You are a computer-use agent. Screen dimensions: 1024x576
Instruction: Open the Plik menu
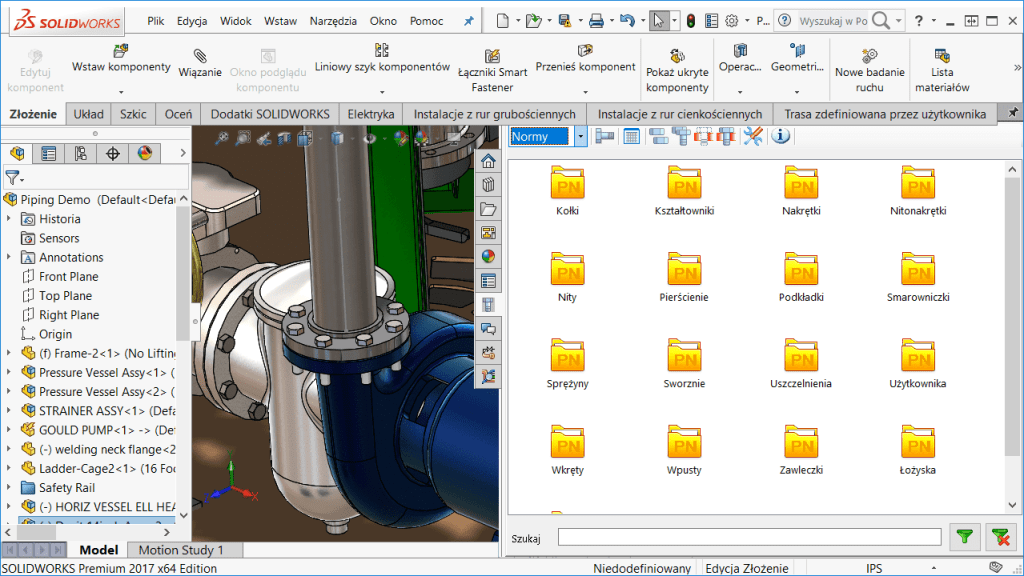[155, 21]
